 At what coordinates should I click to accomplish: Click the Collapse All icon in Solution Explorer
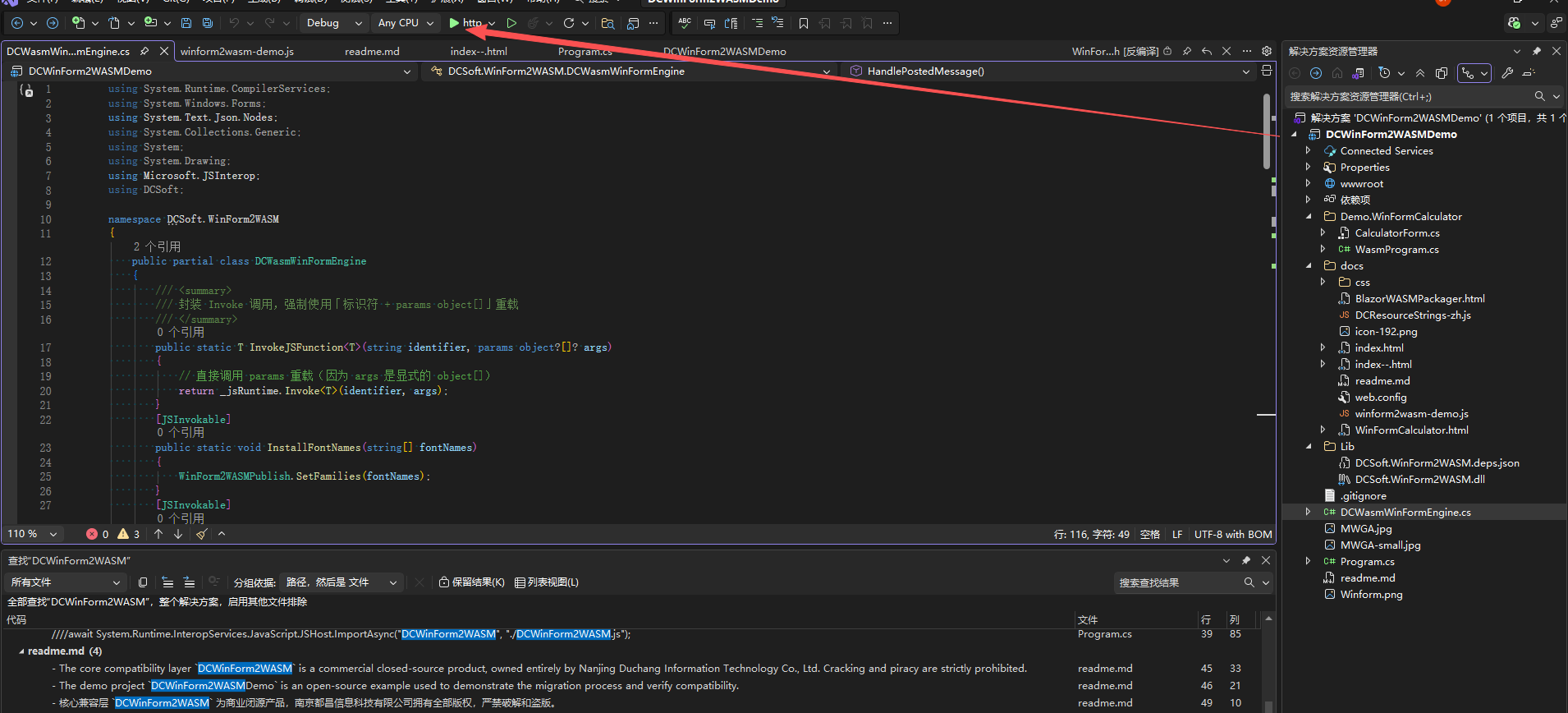pyautogui.click(x=1420, y=73)
